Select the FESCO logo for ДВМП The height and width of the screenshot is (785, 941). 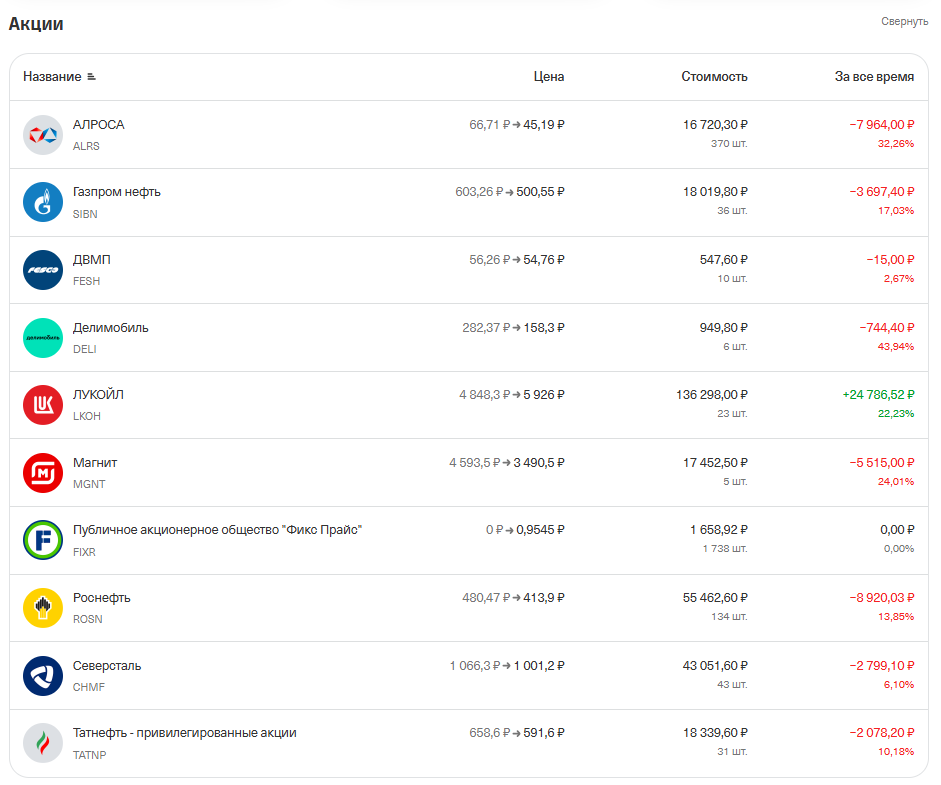coord(43,270)
